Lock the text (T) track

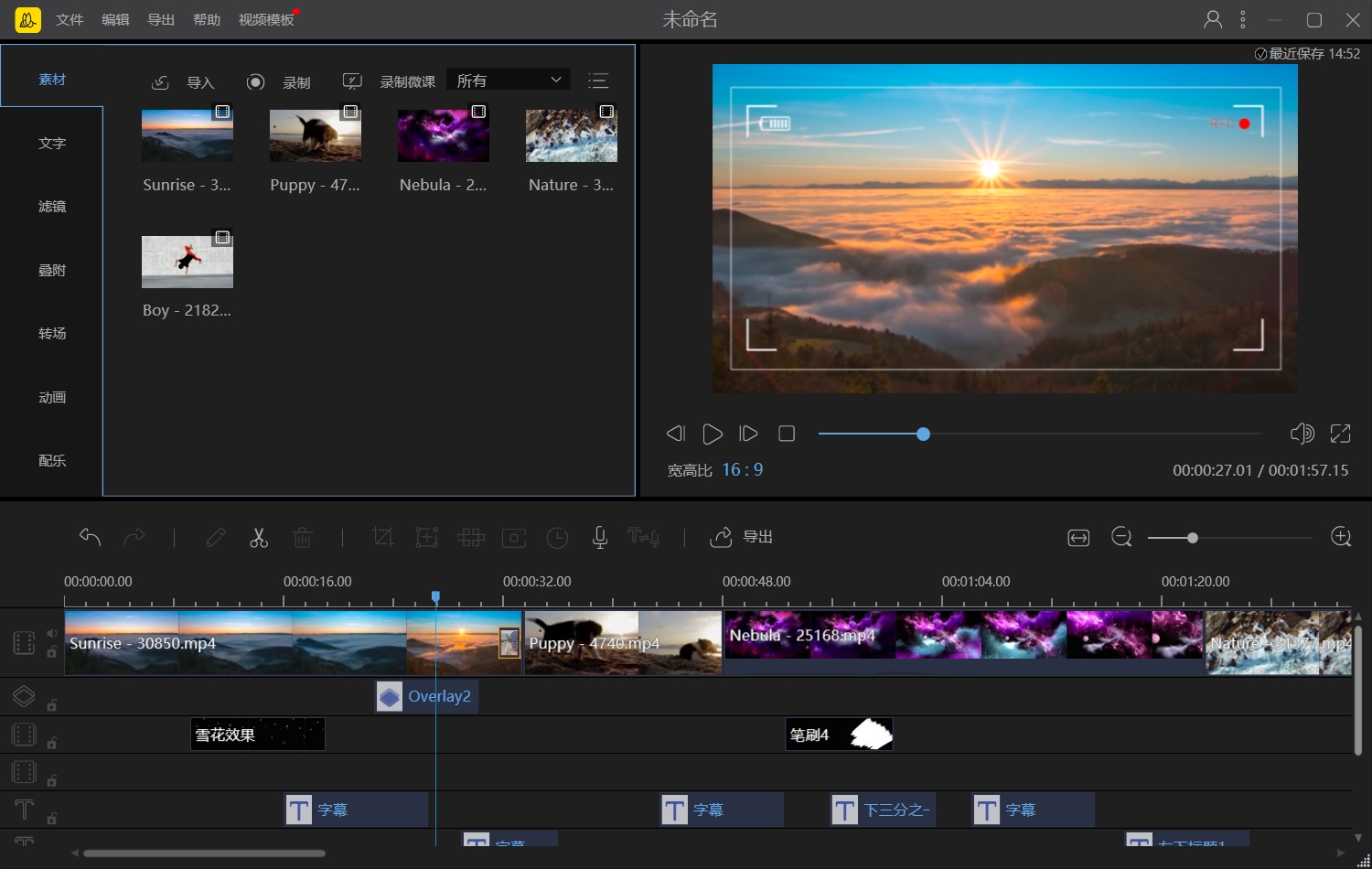coord(52,819)
